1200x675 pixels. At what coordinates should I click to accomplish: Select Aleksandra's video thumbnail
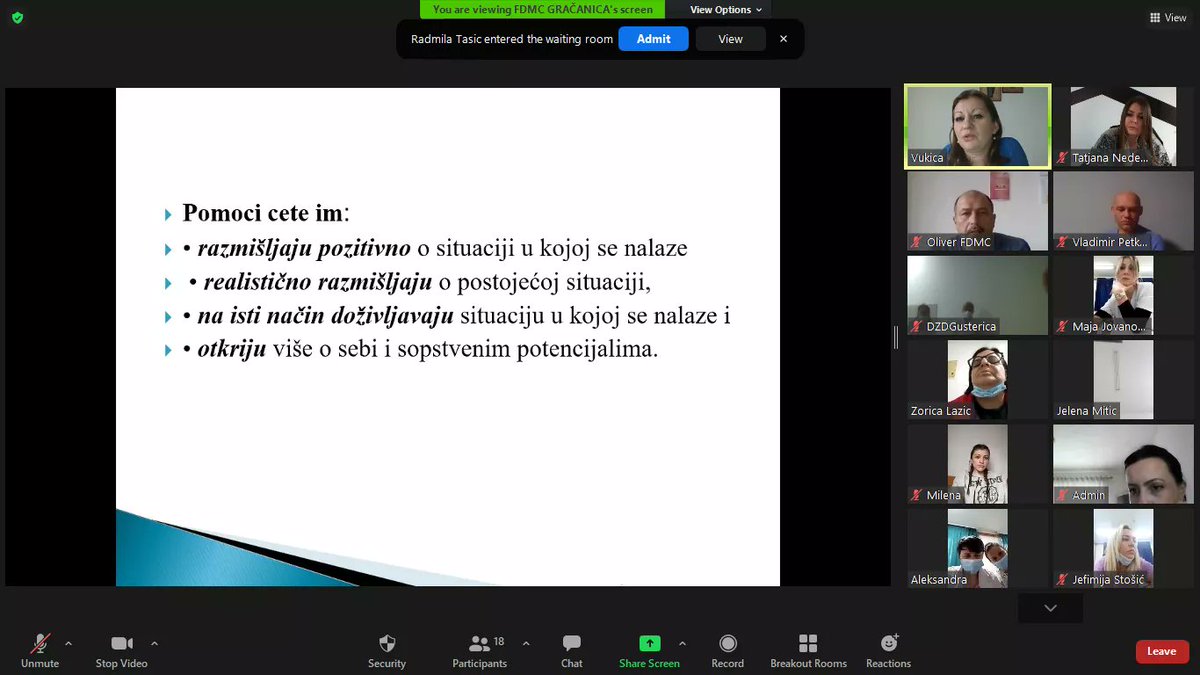(x=978, y=548)
